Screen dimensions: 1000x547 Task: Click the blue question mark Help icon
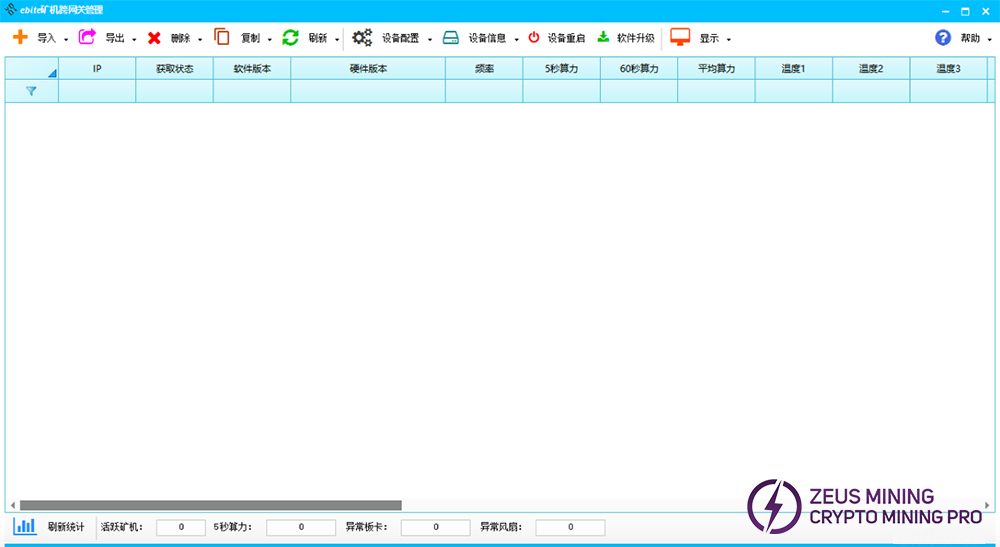tap(942, 38)
